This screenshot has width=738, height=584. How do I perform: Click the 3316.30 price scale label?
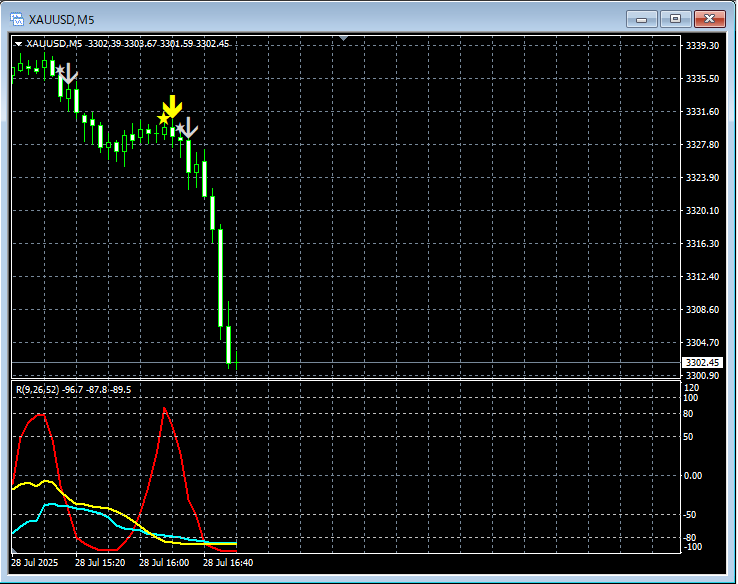[x=702, y=243]
